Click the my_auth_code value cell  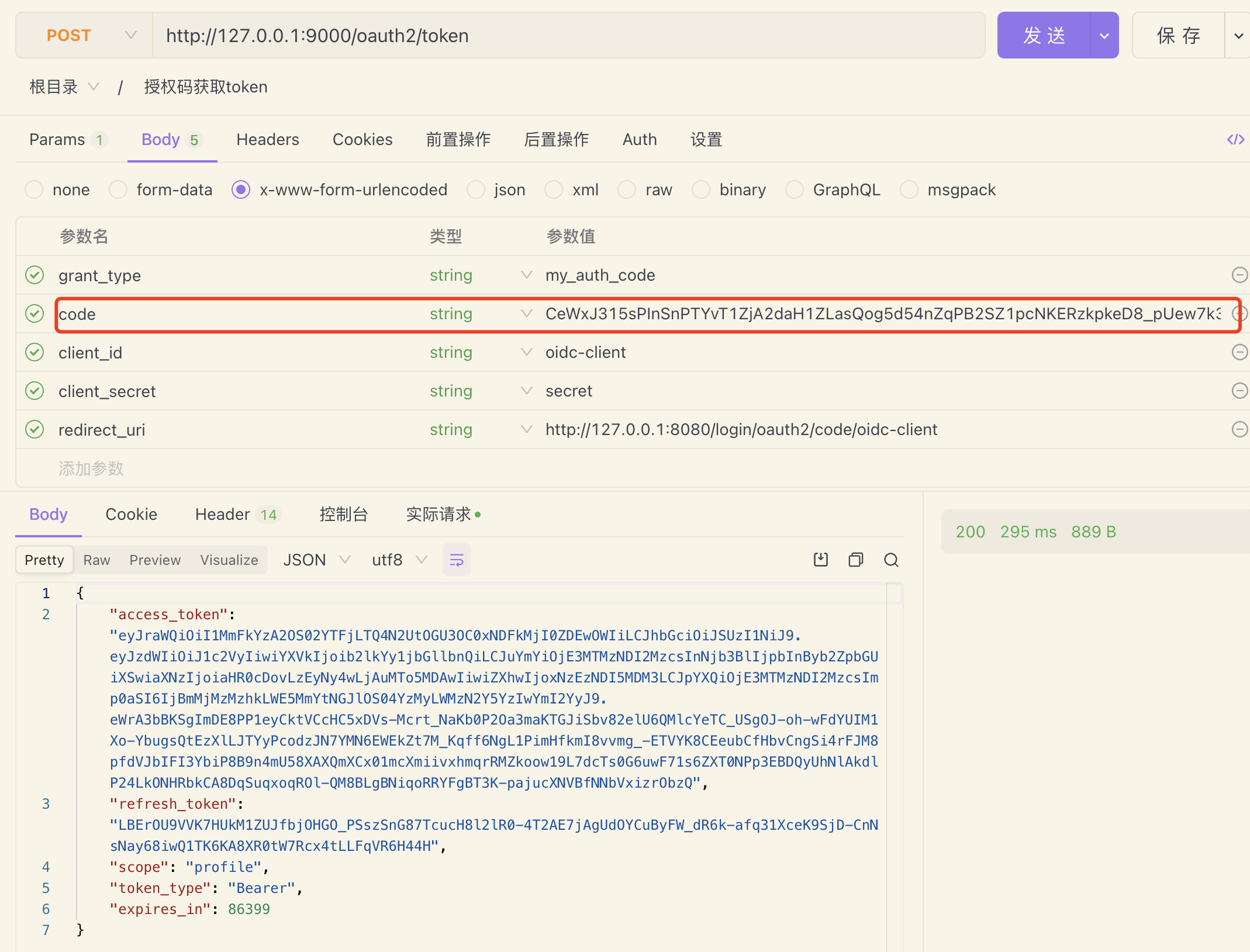600,275
